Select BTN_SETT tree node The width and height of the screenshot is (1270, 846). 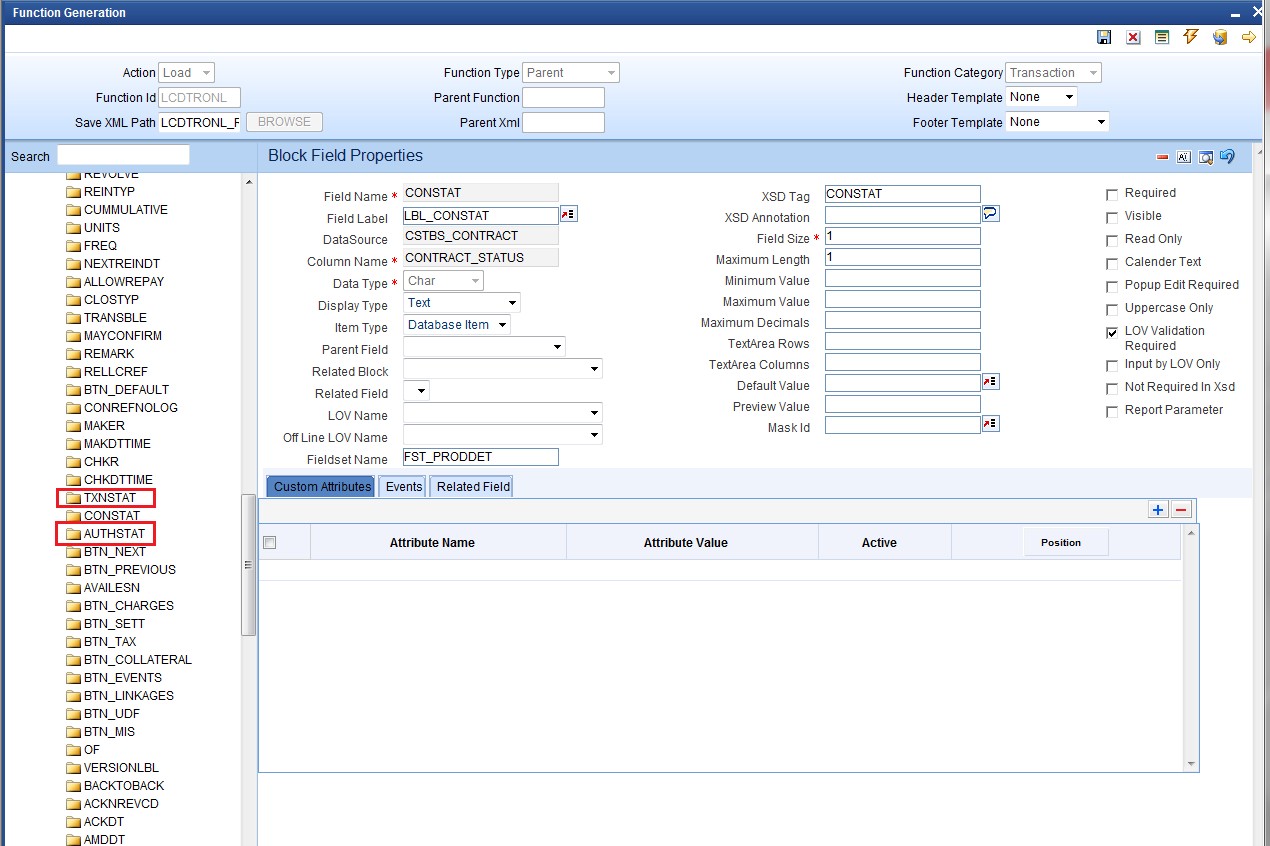[x=114, y=624]
